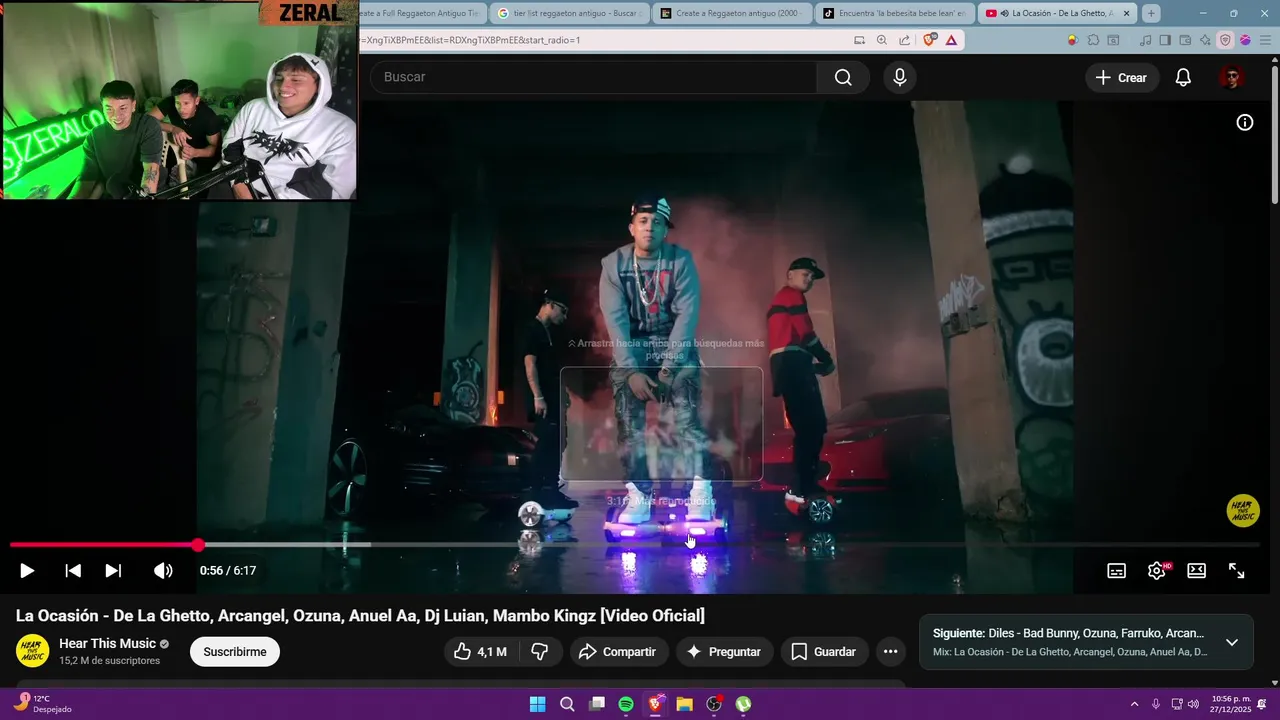Open Windows taskbar search
The image size is (1280, 720).
point(567,704)
